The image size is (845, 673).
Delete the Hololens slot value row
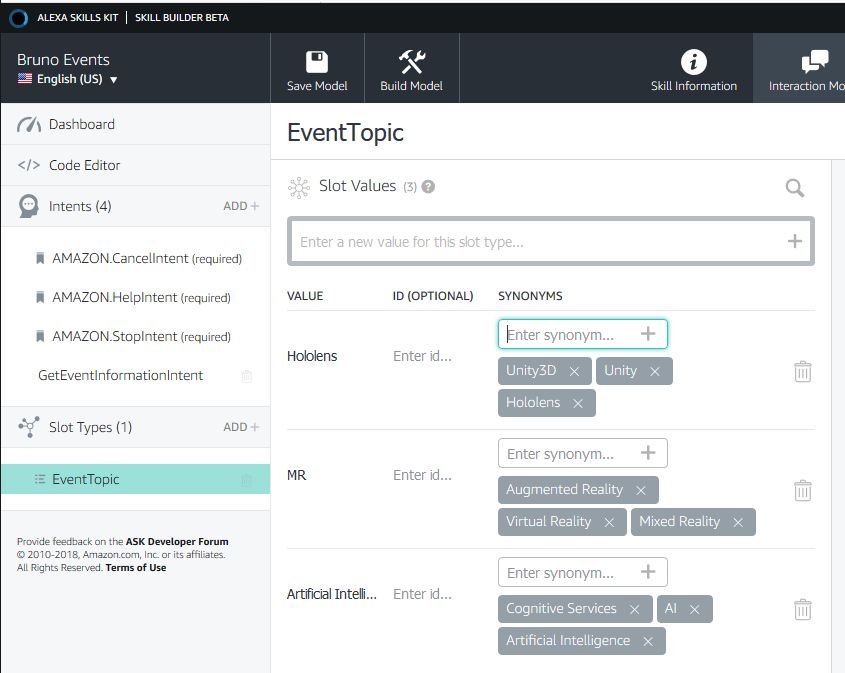(802, 371)
